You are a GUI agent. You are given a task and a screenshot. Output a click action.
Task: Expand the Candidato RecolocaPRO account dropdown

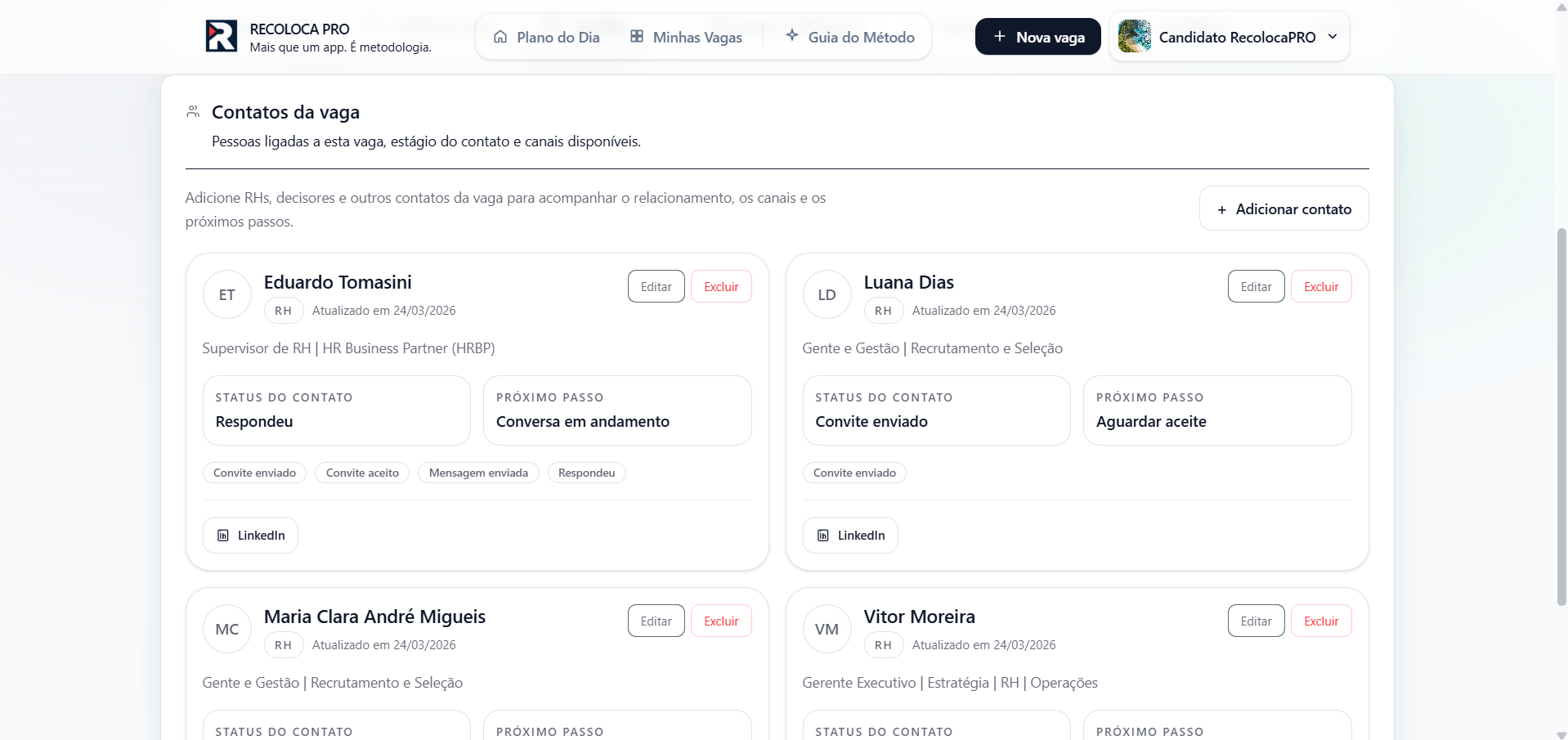coord(1332,37)
